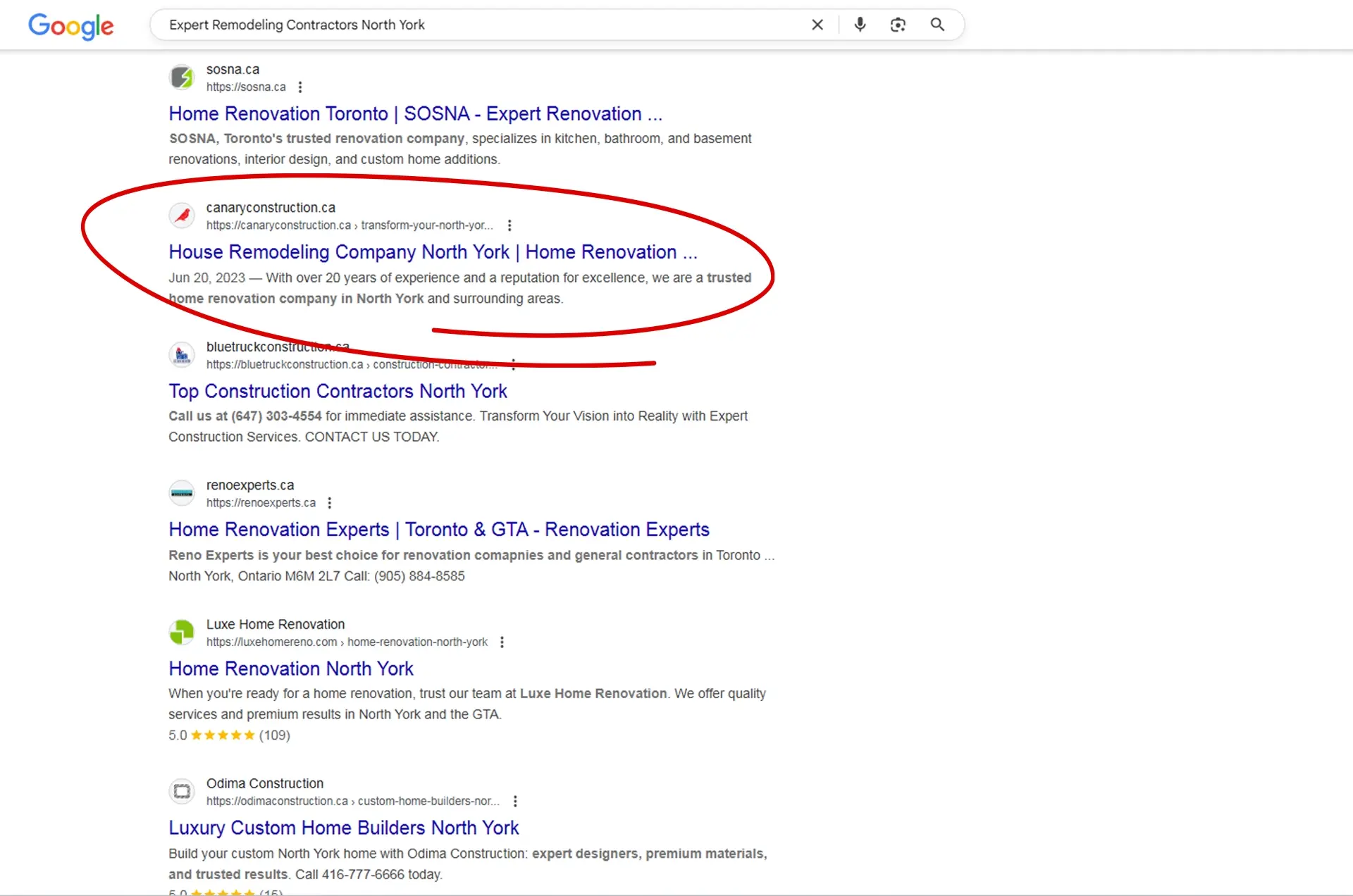Open House Remodeling Company North York result
This screenshot has height=896, width=1353.
click(x=433, y=252)
